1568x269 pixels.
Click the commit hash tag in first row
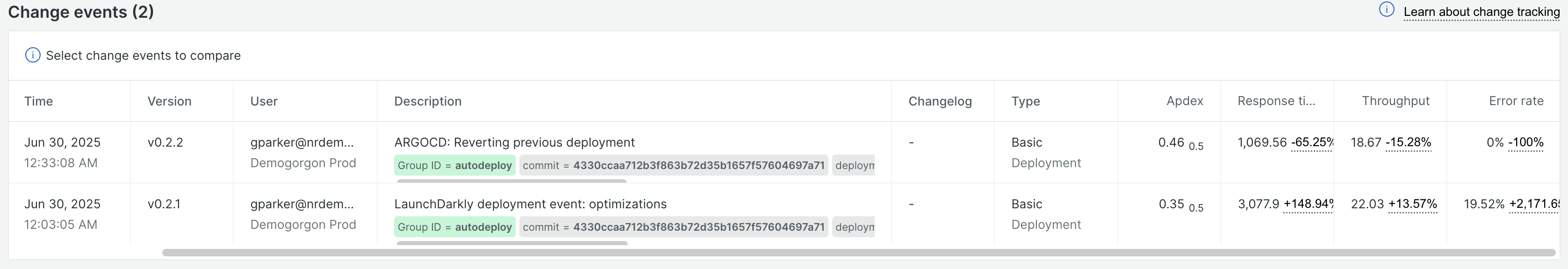click(x=674, y=165)
